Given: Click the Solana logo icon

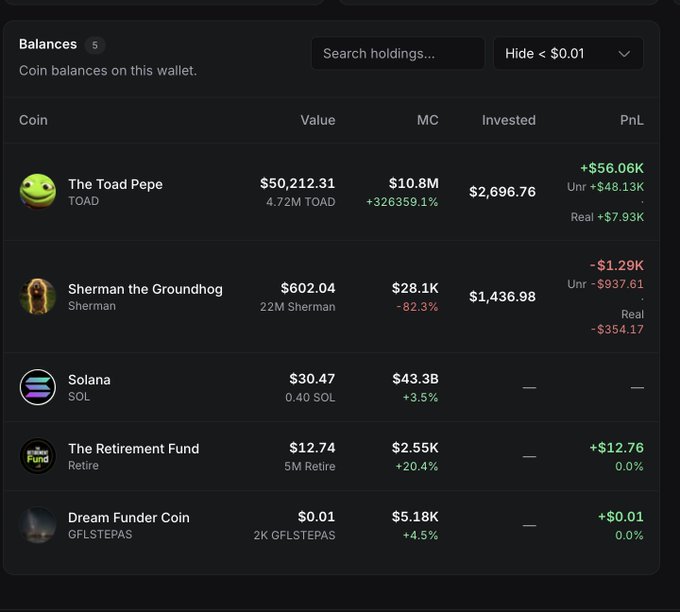Looking at the screenshot, I should [38, 387].
